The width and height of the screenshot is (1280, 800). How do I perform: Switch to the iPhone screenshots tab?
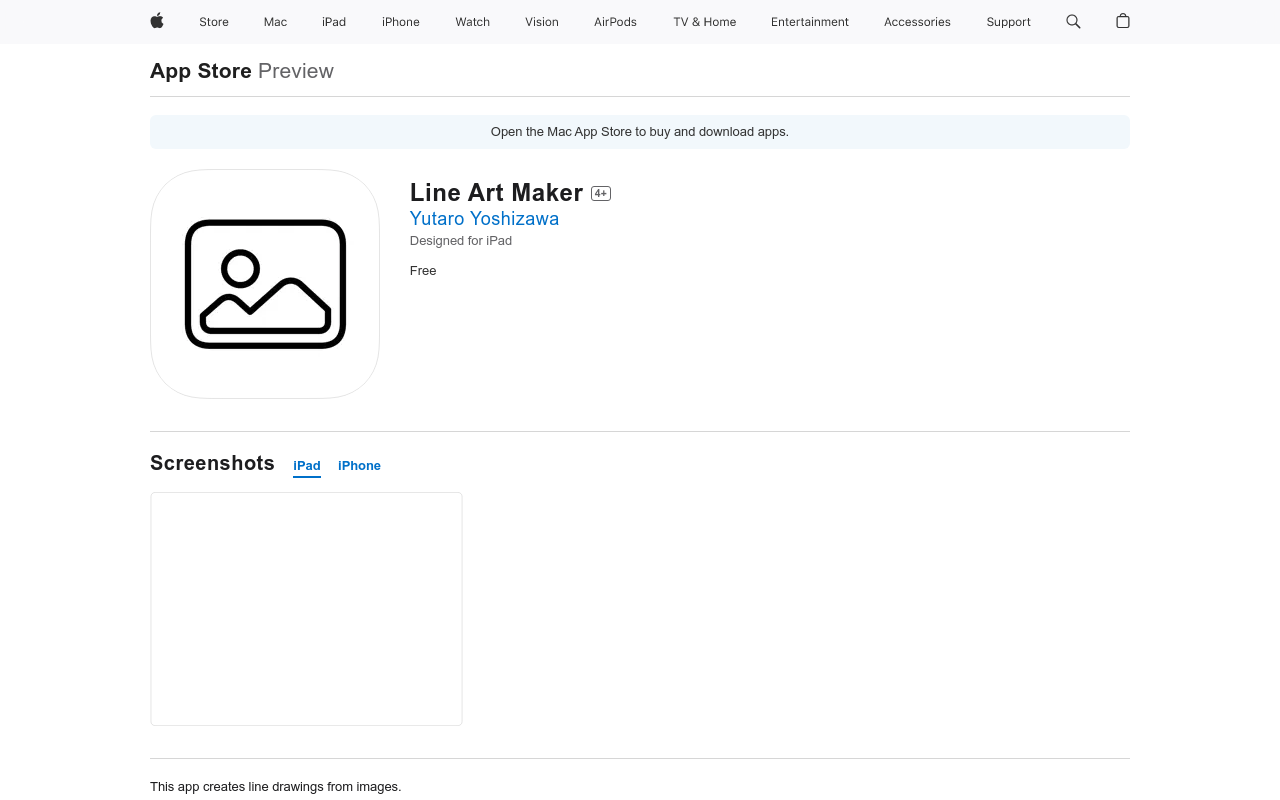coord(359,466)
